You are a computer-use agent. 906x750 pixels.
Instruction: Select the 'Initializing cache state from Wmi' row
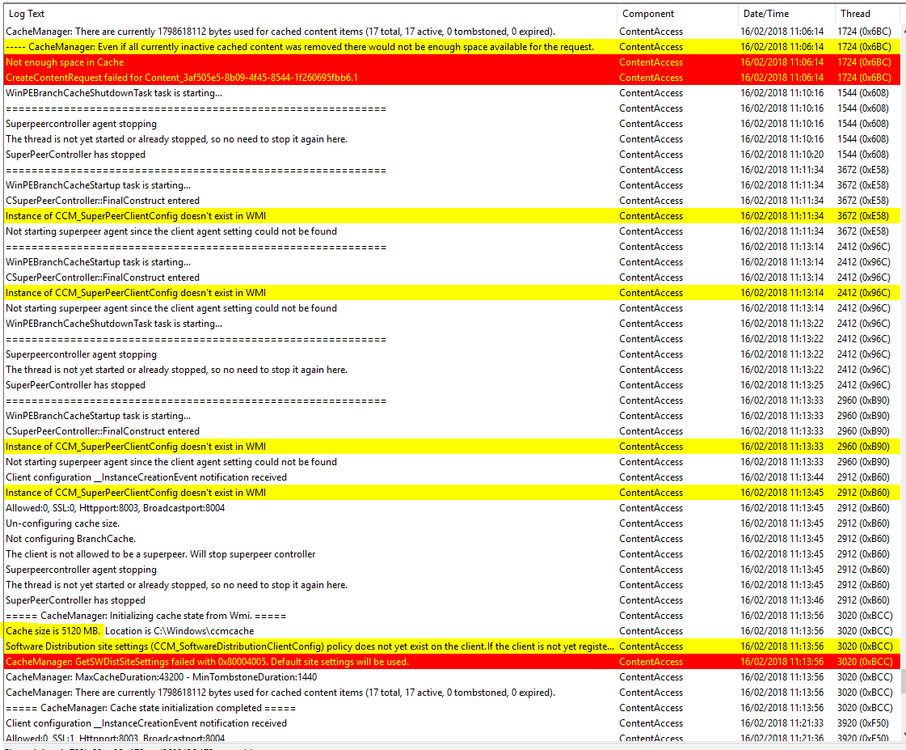tap(452, 616)
